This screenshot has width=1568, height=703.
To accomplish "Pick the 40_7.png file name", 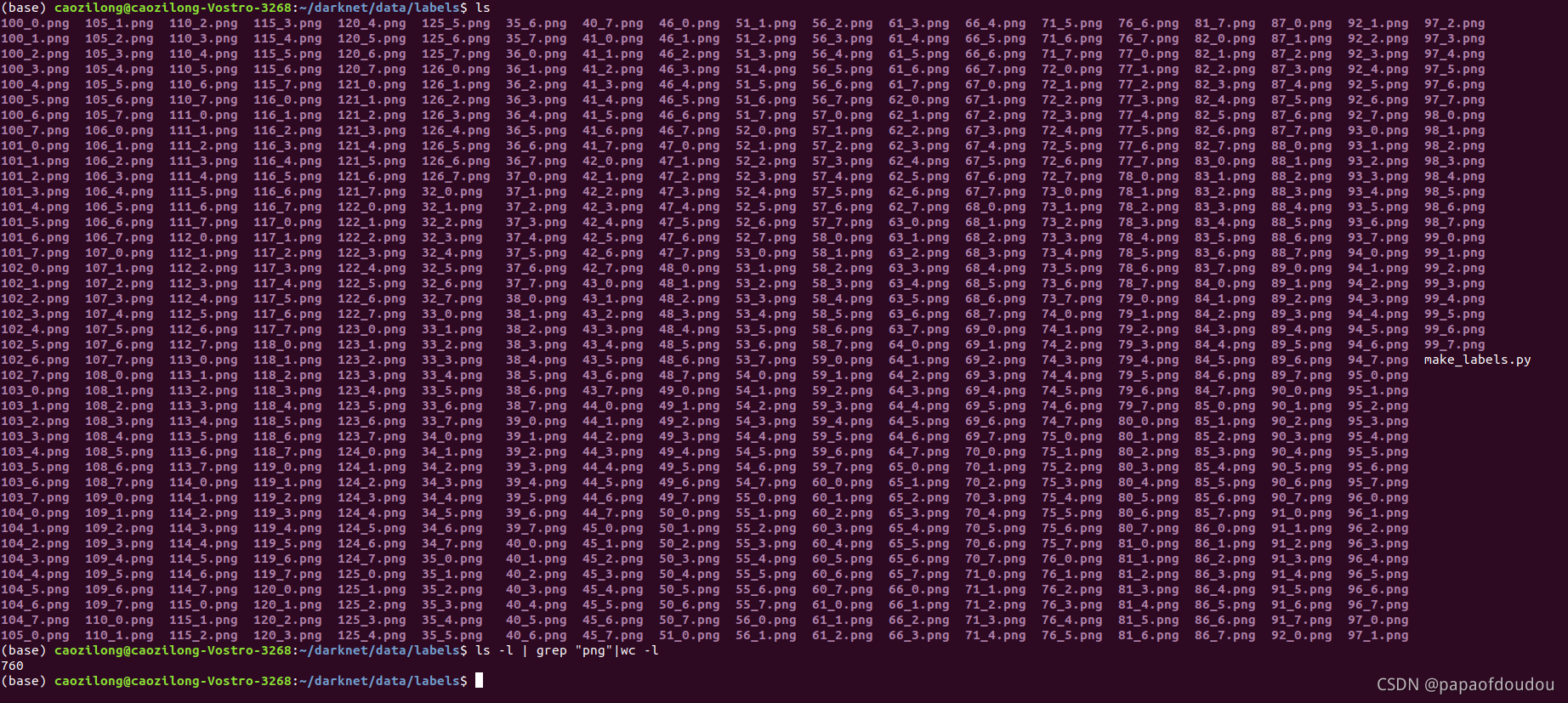I will (x=613, y=23).
